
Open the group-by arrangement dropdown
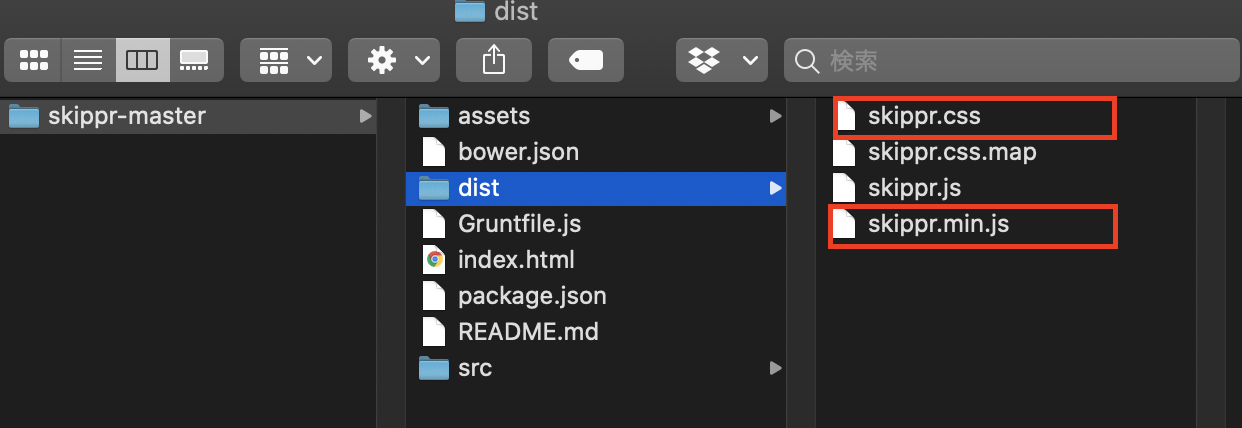tap(286, 61)
